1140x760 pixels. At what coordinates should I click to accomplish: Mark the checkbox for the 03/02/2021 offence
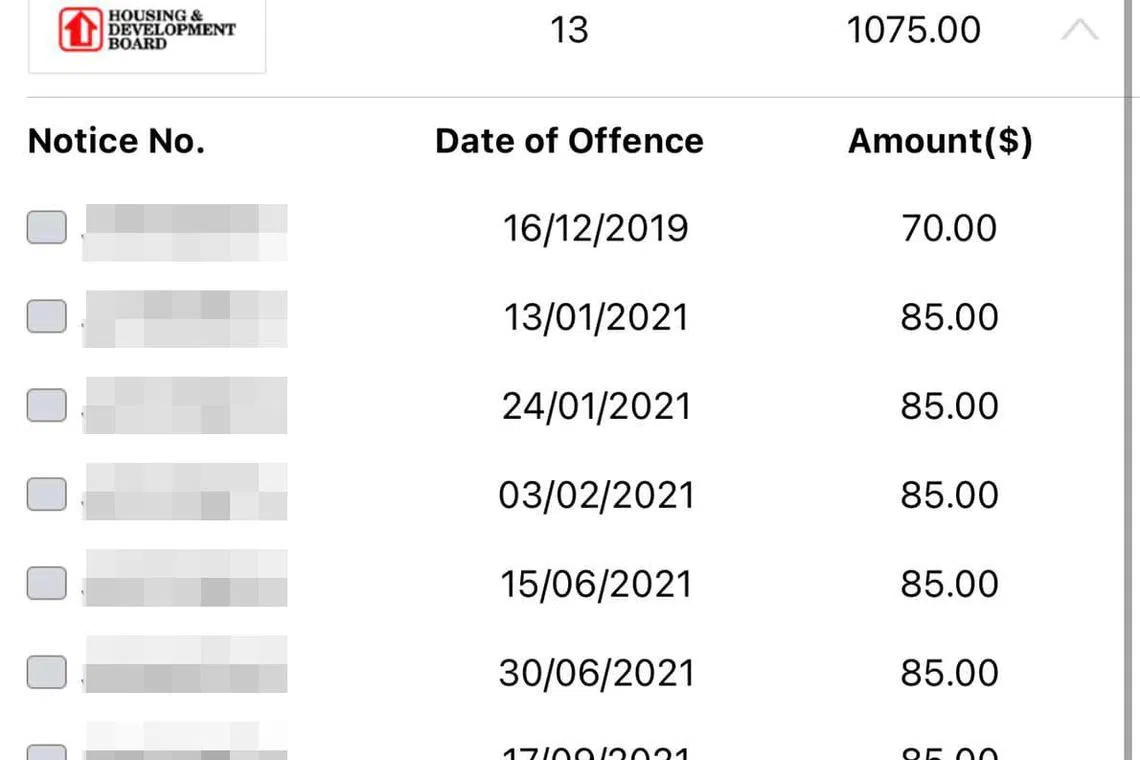tap(46, 494)
